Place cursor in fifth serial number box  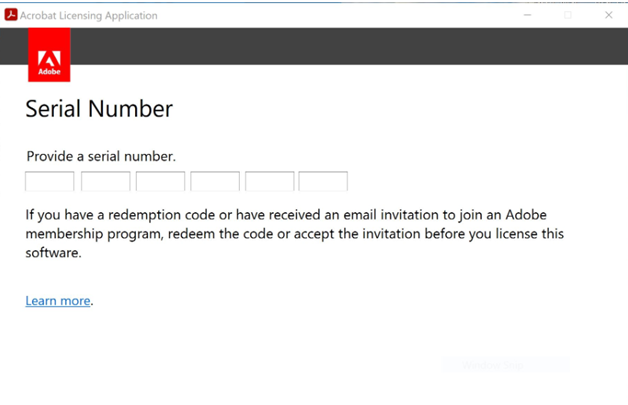pyautogui.click(x=270, y=181)
